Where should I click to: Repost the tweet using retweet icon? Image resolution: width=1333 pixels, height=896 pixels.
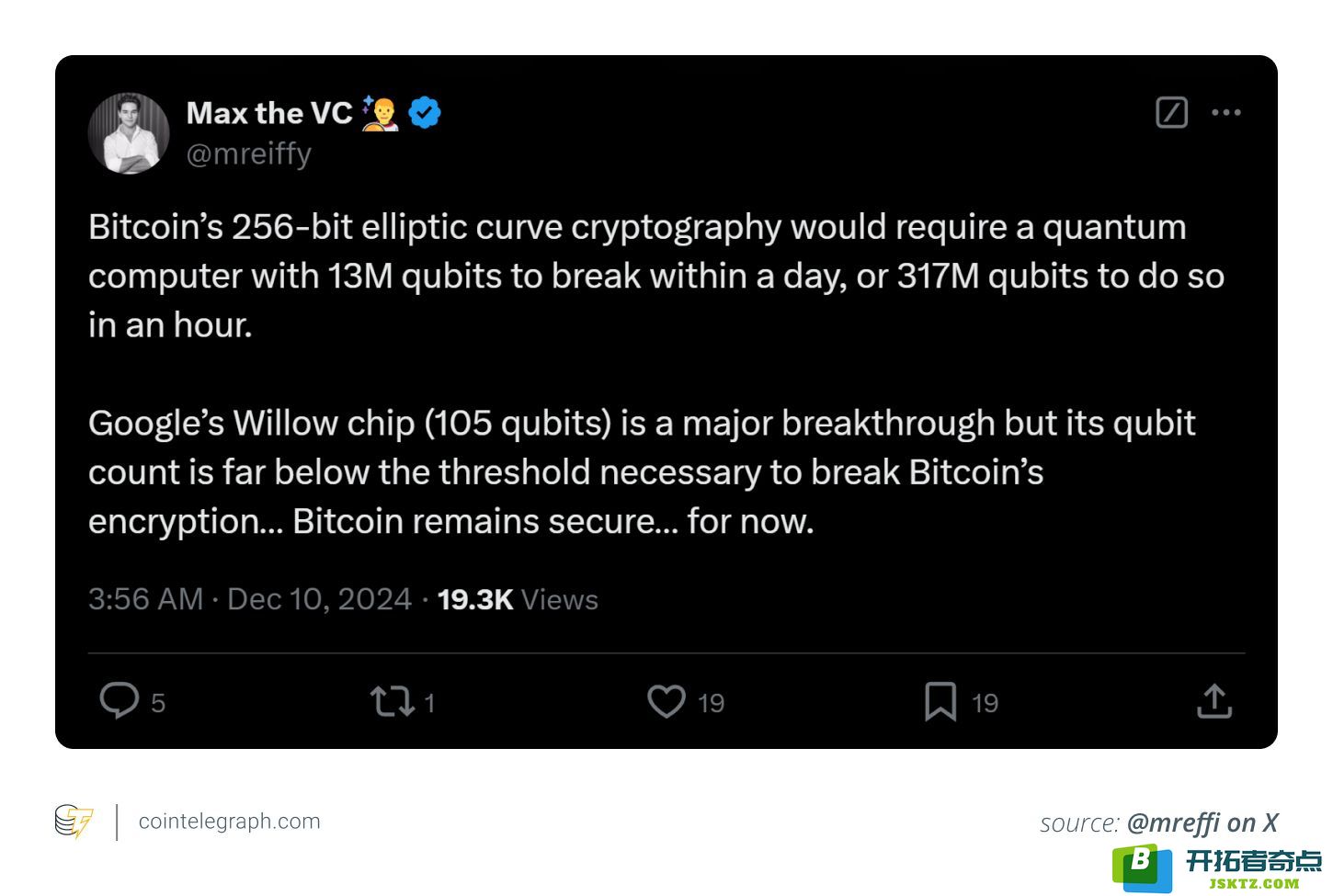pyautogui.click(x=392, y=701)
